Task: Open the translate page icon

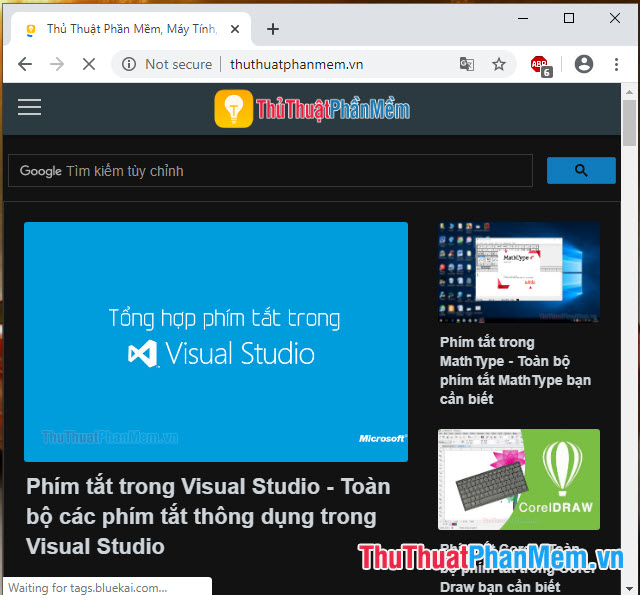Action: [x=467, y=64]
